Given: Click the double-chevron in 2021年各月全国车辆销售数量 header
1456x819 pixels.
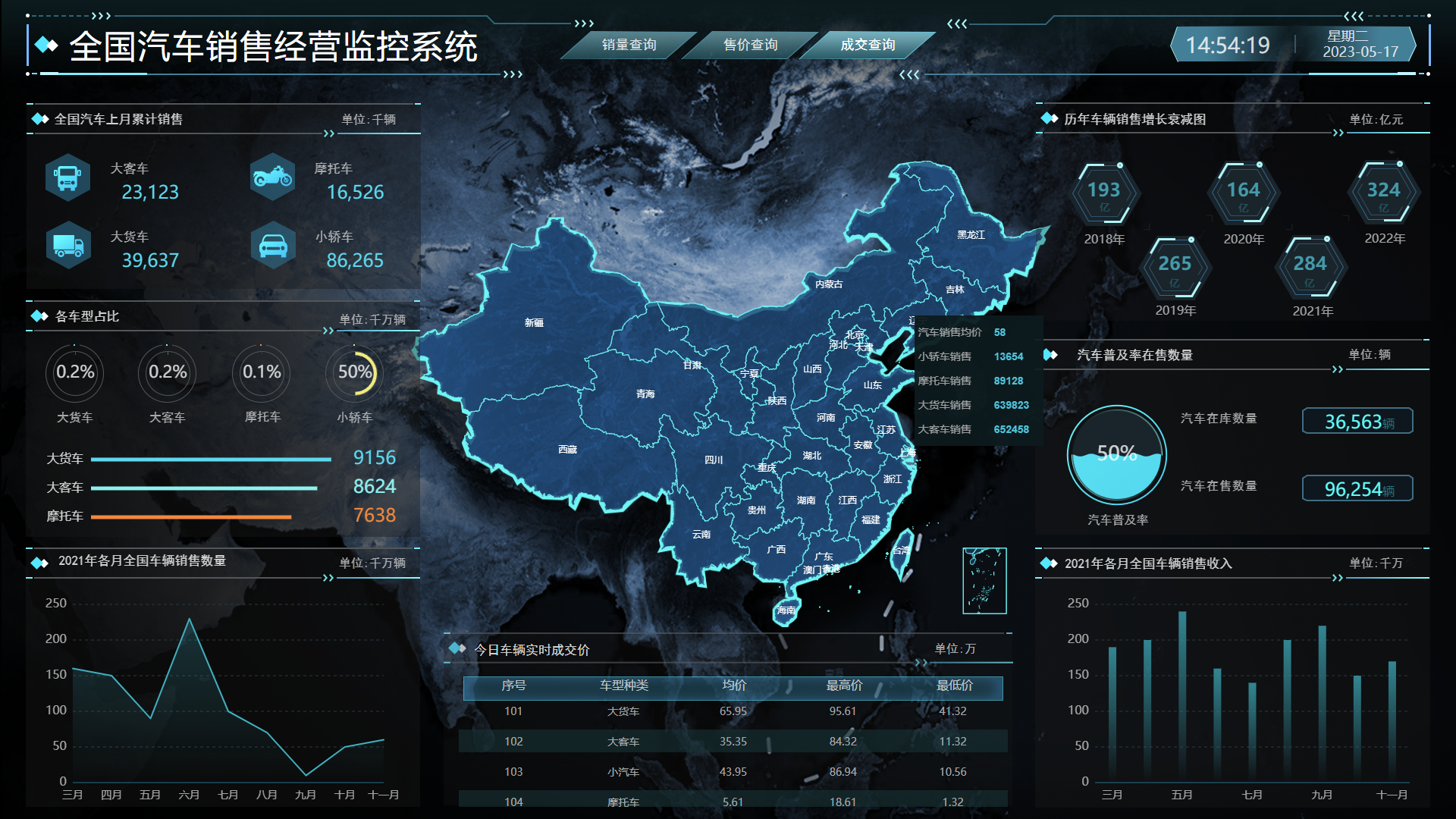Looking at the screenshot, I should coord(328,578).
